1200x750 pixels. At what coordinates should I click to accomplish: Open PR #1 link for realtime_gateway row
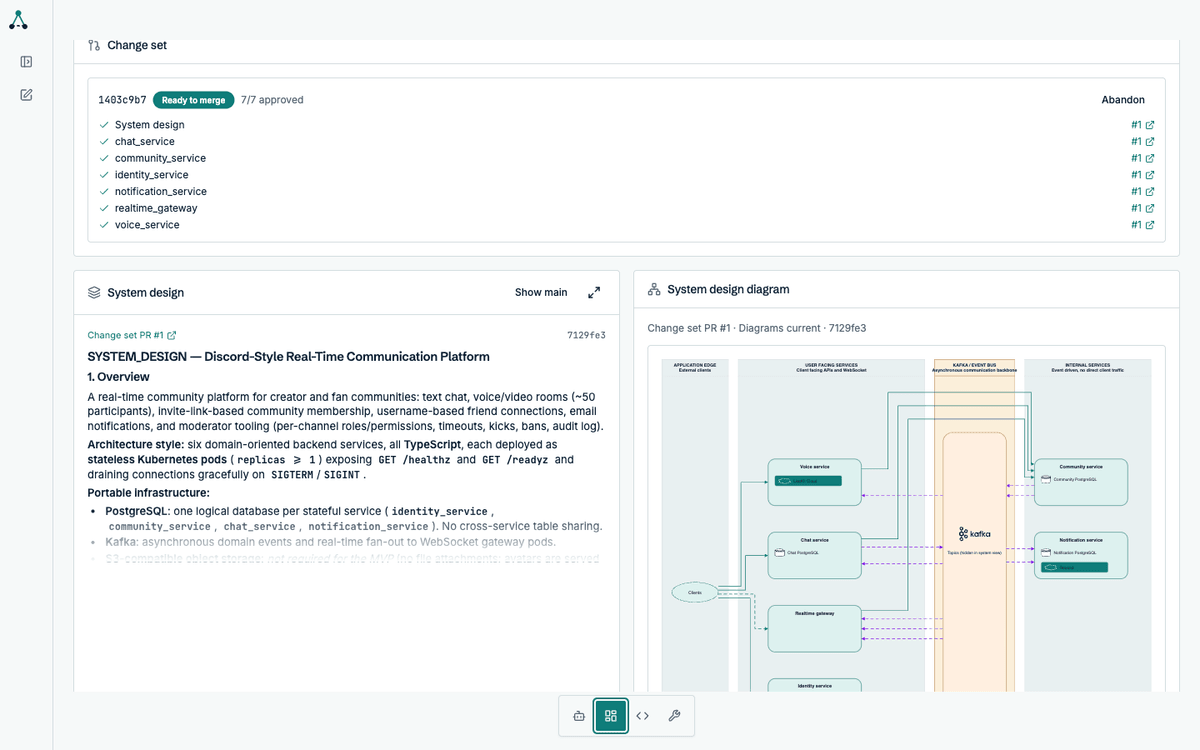(x=1143, y=208)
